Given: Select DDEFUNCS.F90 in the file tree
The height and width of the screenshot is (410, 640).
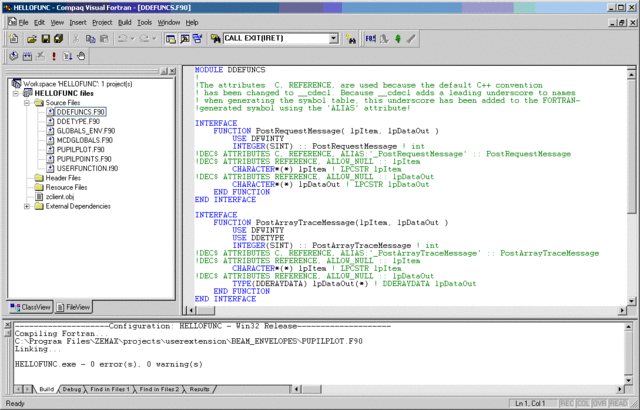Looking at the screenshot, I should click(80, 112).
